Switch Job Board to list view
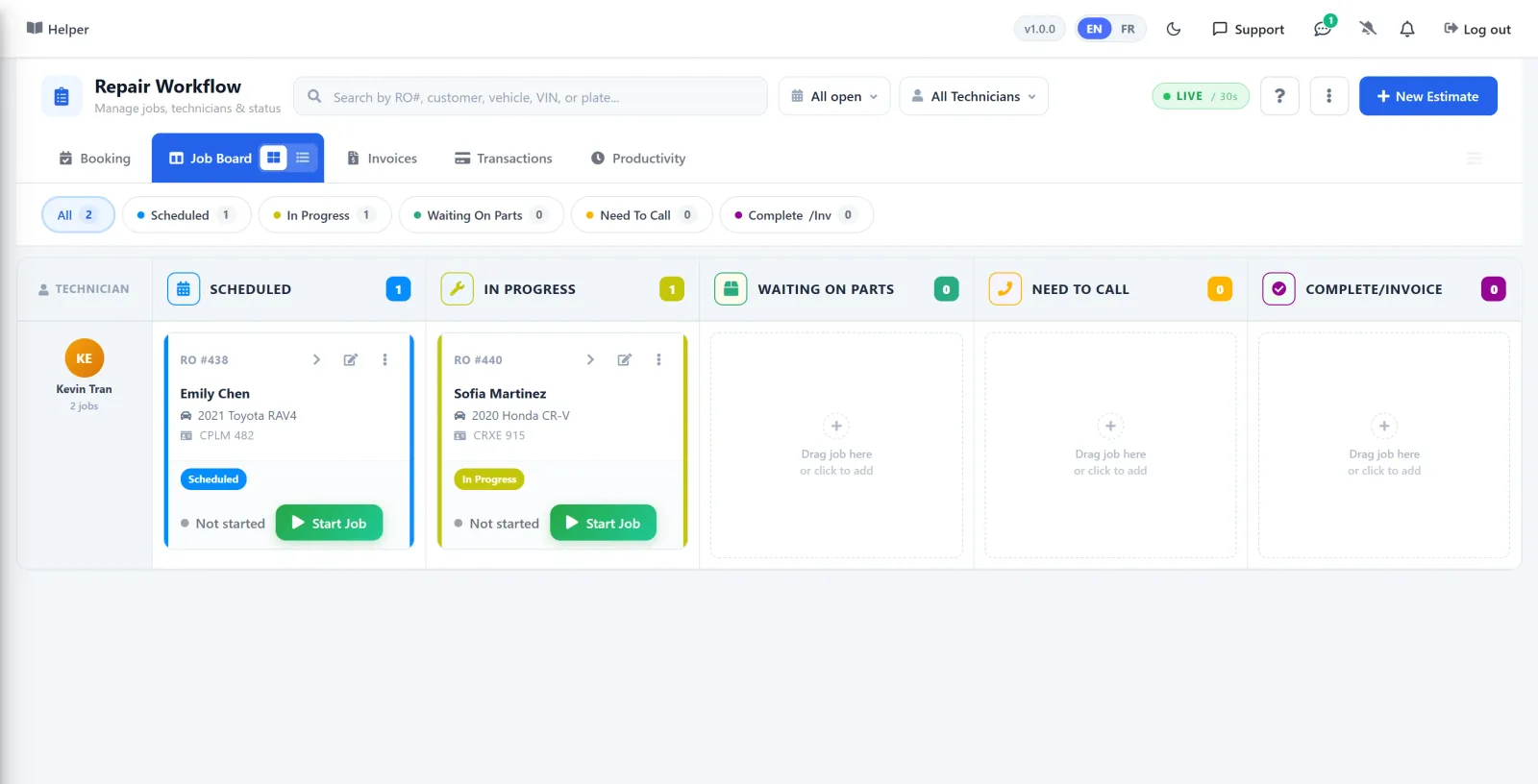This screenshot has height=784, width=1538. coord(303,158)
